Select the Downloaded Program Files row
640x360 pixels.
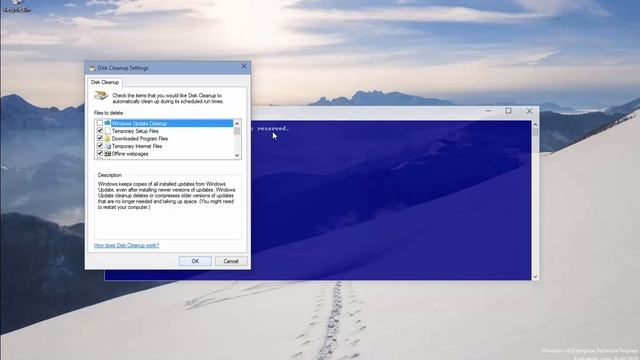click(x=164, y=138)
